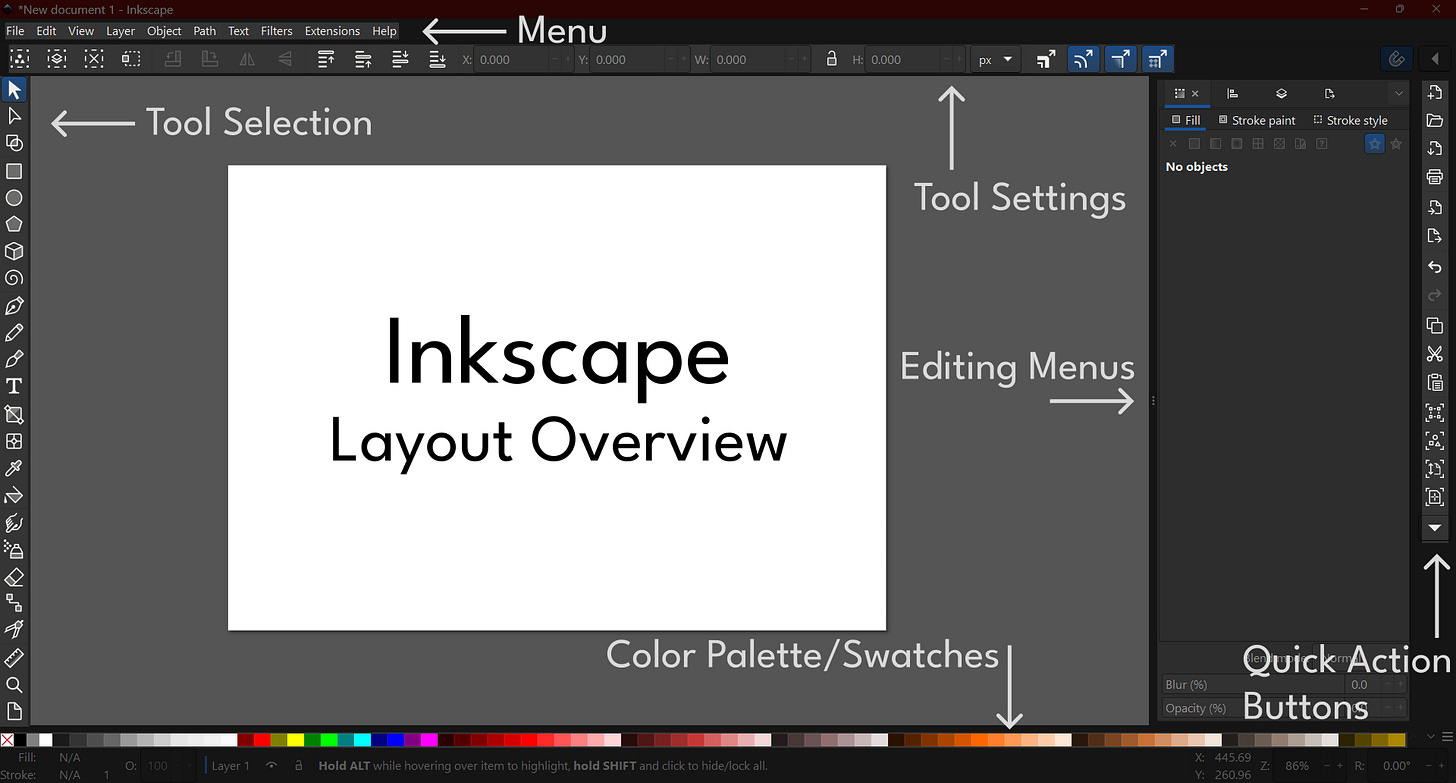Toggle Layer 1 visibility eye icon
Image resolution: width=1456 pixels, height=783 pixels.
coord(271,765)
